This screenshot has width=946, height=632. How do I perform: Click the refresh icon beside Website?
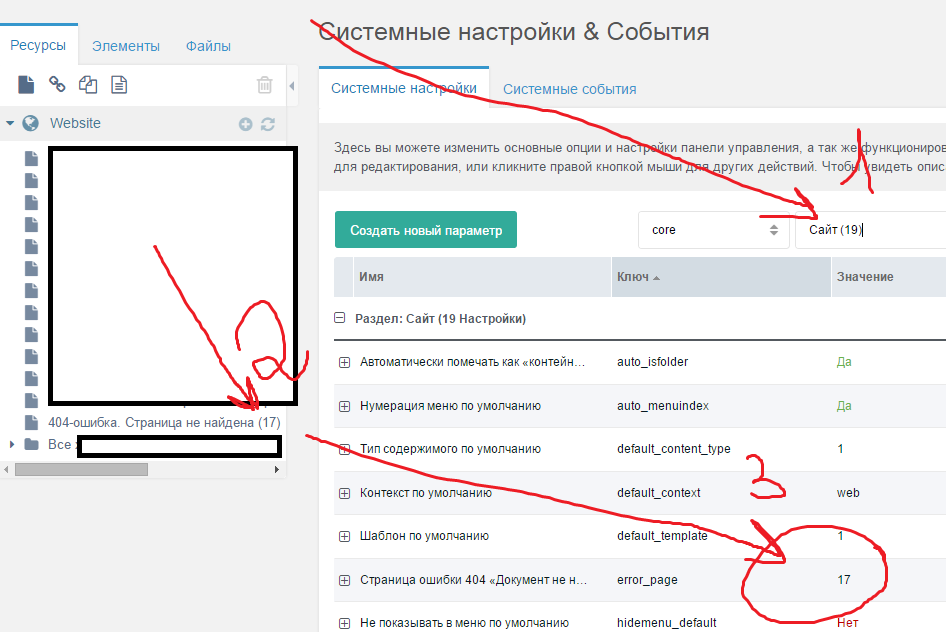tap(268, 124)
